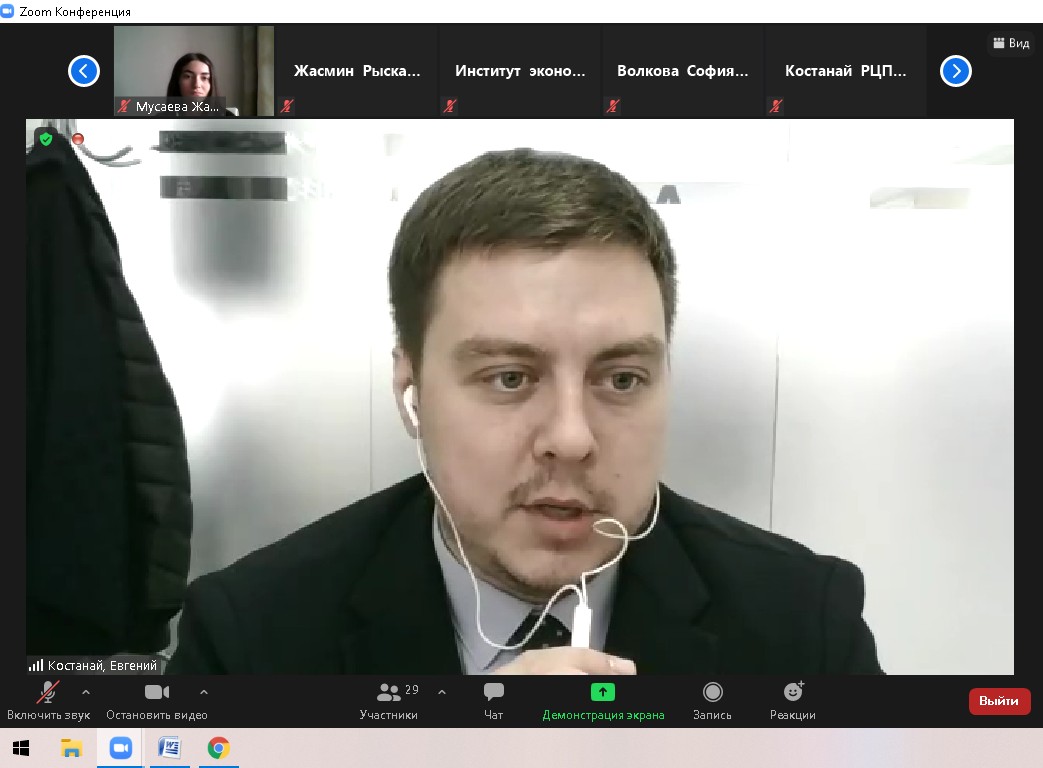Expand participants options arrow
The width and height of the screenshot is (1043, 768).
442,692
